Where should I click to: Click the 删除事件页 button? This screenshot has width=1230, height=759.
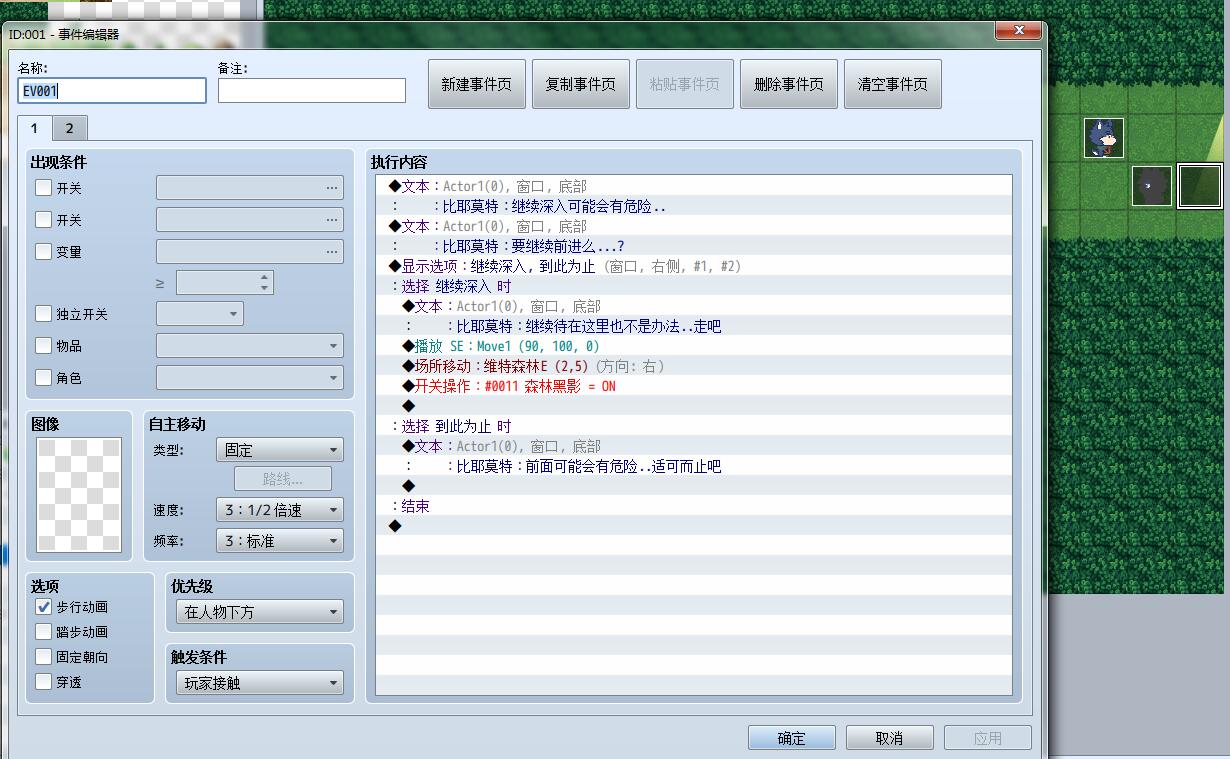(789, 84)
